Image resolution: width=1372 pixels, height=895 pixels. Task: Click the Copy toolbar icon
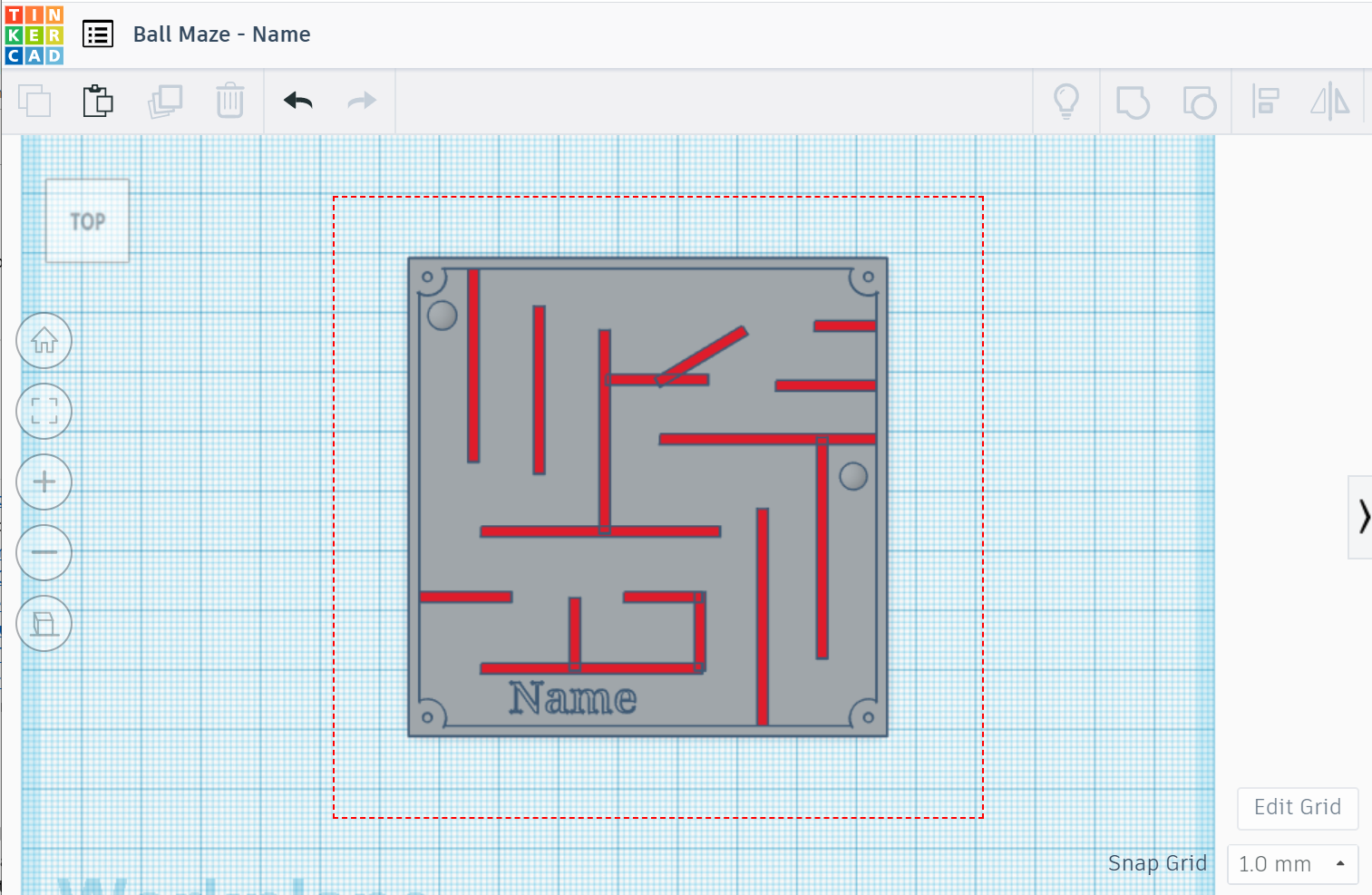point(34,101)
